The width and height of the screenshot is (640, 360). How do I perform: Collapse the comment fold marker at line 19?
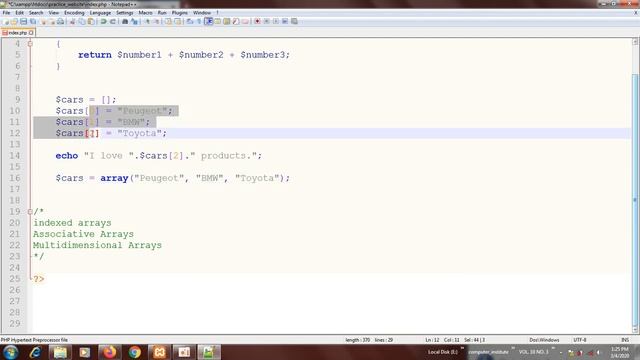coord(30,211)
